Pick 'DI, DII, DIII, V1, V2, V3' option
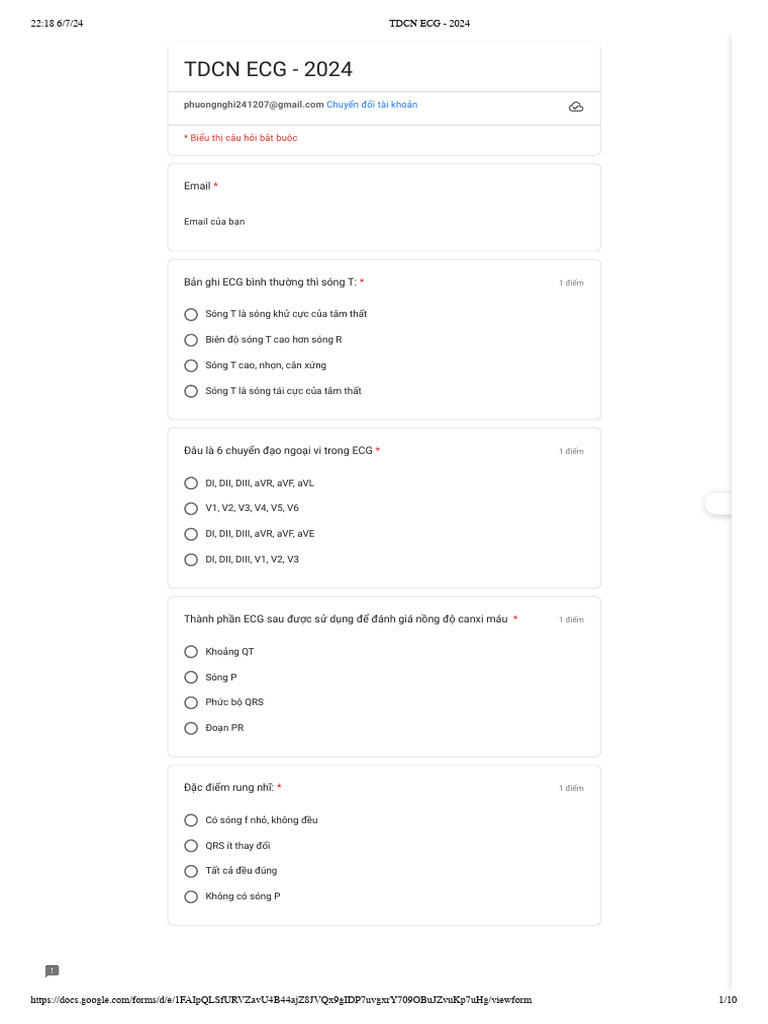768x1024 pixels. (x=191, y=560)
